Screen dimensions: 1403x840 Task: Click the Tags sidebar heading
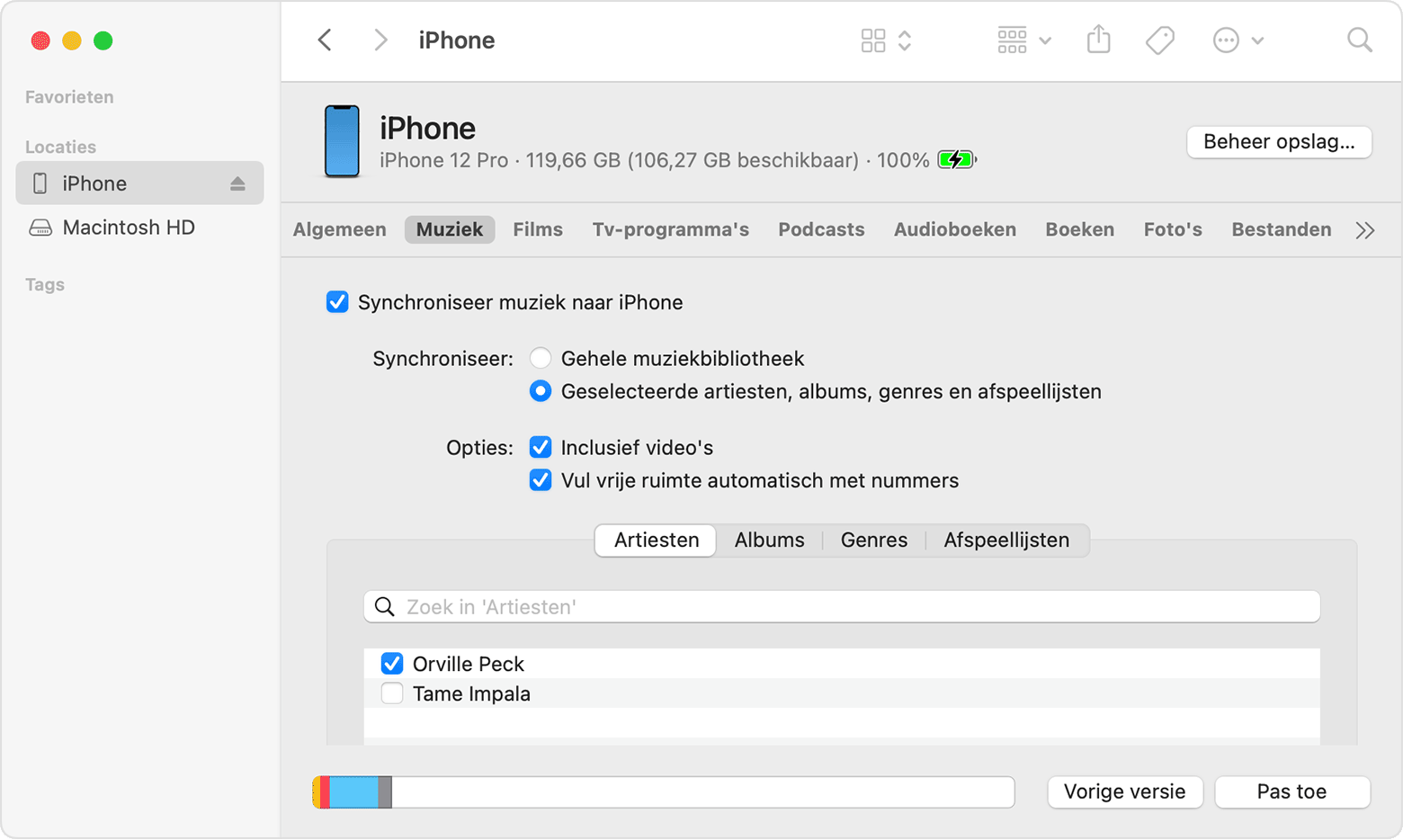(x=45, y=284)
